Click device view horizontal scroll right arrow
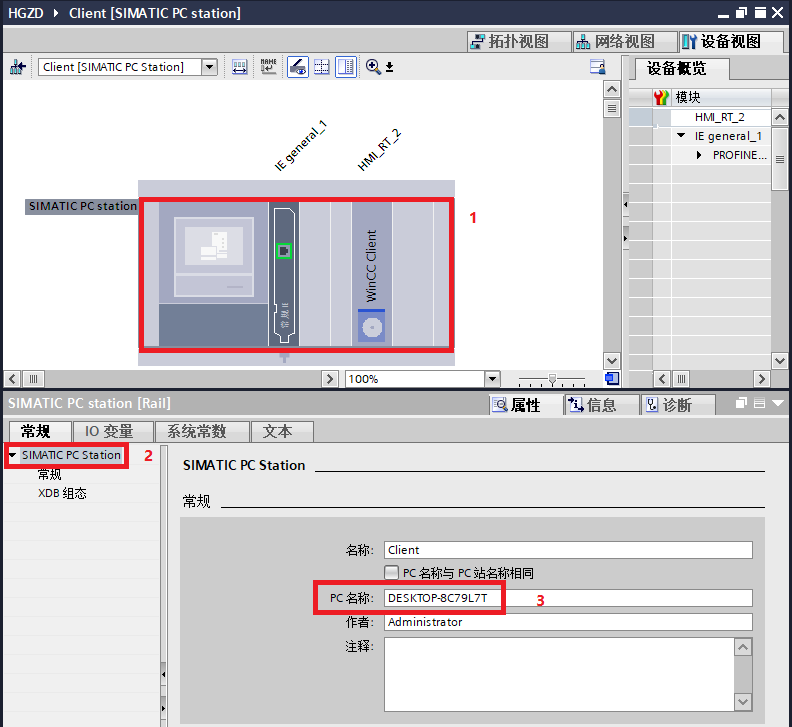The image size is (792, 727). [330, 378]
